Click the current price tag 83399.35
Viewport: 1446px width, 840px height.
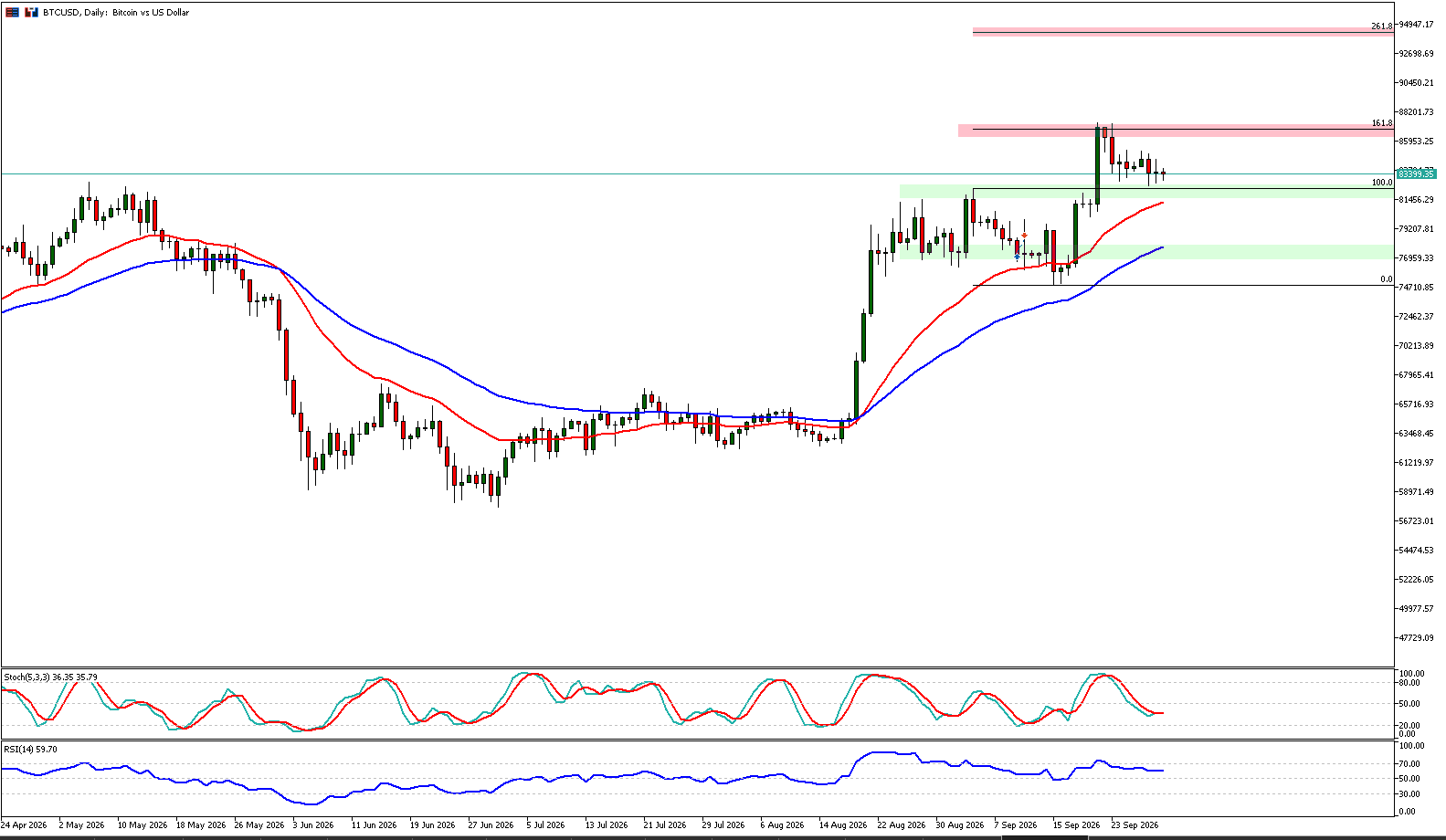click(1417, 173)
